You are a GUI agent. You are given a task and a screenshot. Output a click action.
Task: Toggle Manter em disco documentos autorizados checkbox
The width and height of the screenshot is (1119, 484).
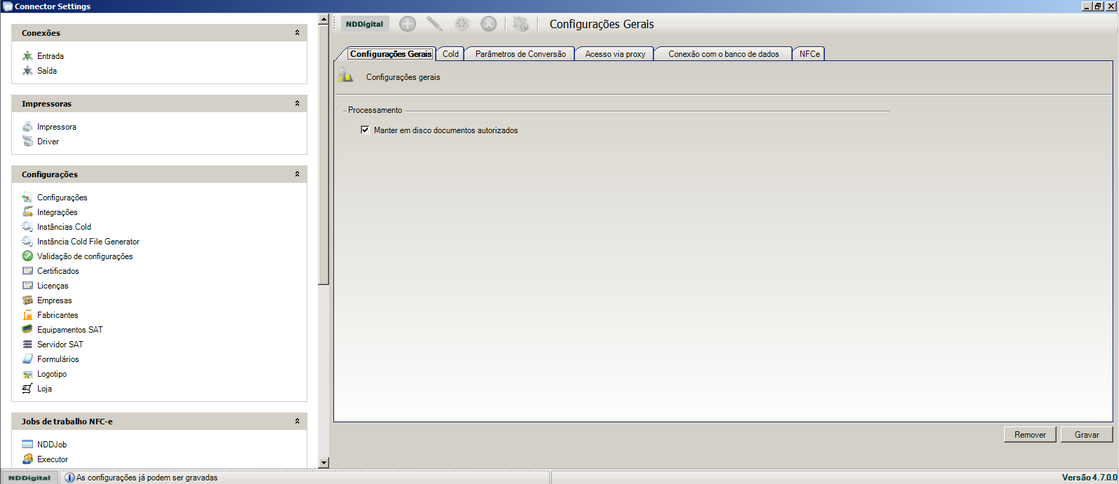(x=365, y=130)
